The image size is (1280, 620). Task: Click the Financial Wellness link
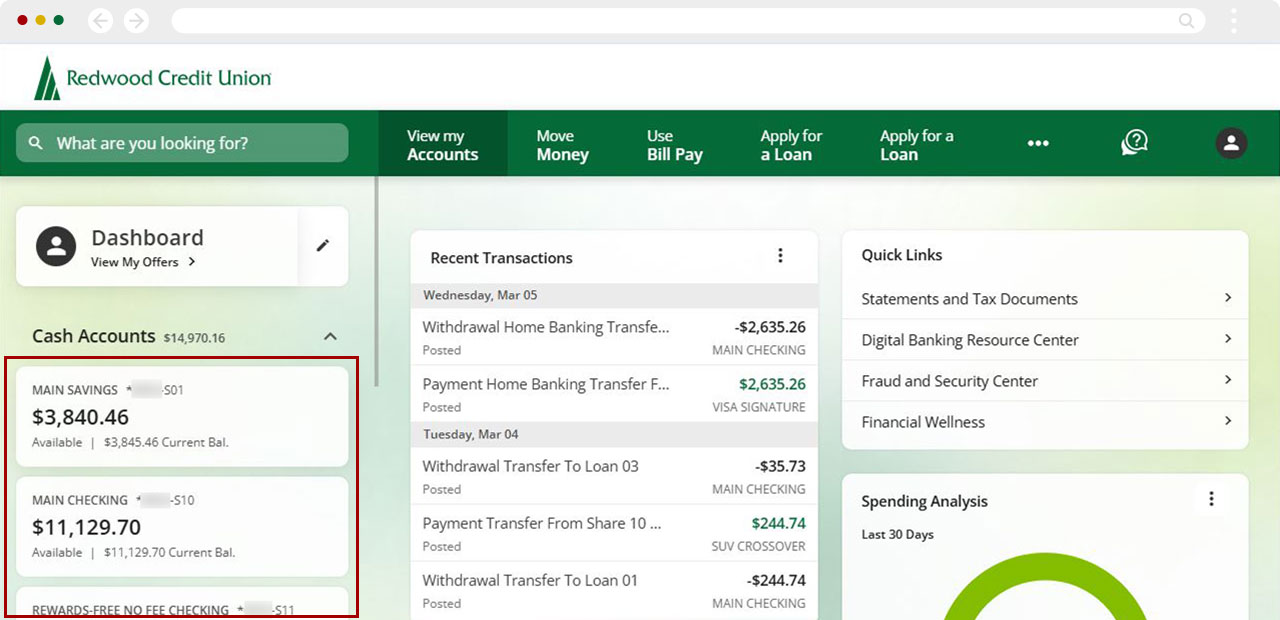pos(923,422)
